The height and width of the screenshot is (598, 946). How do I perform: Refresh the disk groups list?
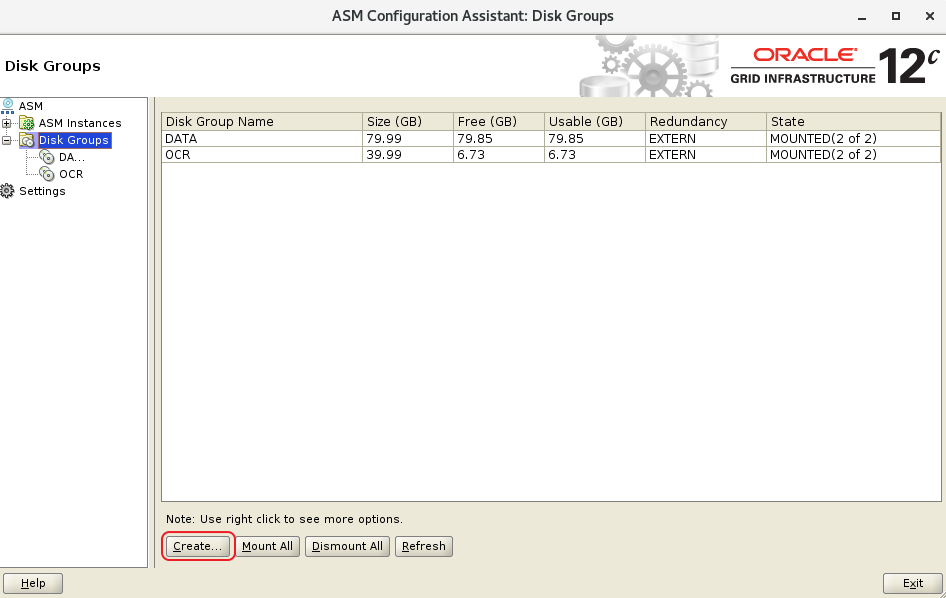click(424, 546)
